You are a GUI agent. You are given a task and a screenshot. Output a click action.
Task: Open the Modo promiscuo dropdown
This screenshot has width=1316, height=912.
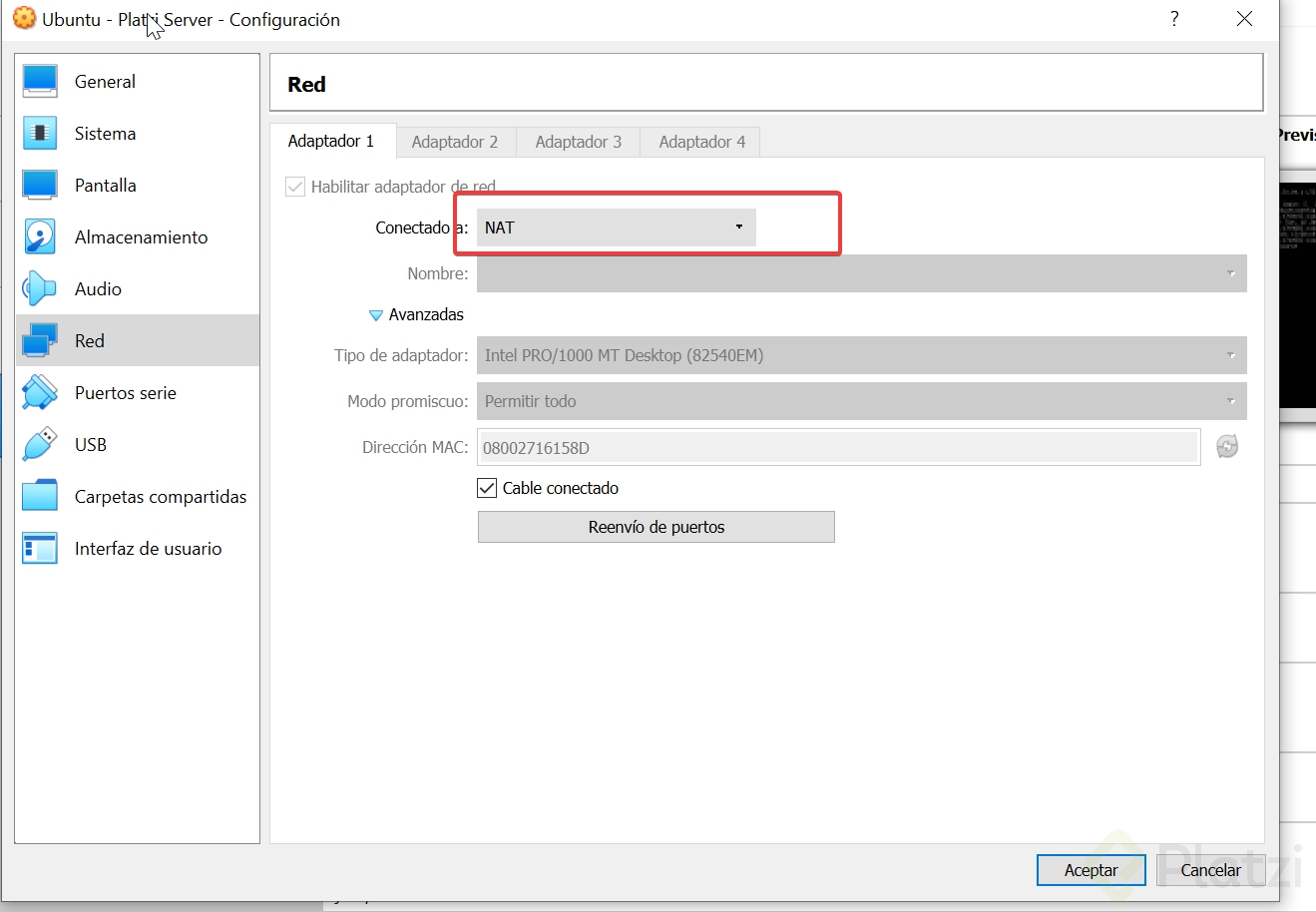click(861, 401)
